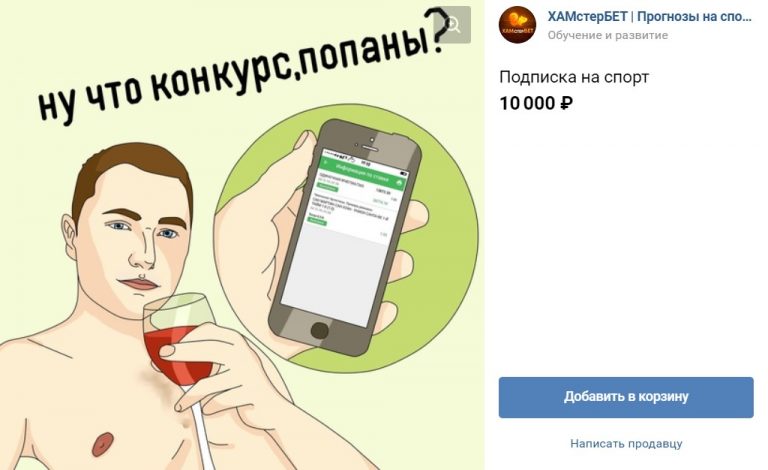Click the phone's speaker and camera area
Image resolution: width=768 pixels, height=470 pixels.
(373, 144)
